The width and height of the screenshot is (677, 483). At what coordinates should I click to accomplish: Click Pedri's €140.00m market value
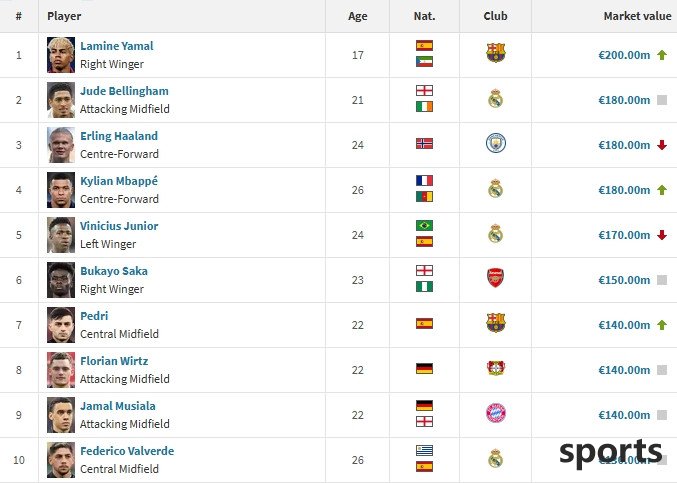coord(624,325)
